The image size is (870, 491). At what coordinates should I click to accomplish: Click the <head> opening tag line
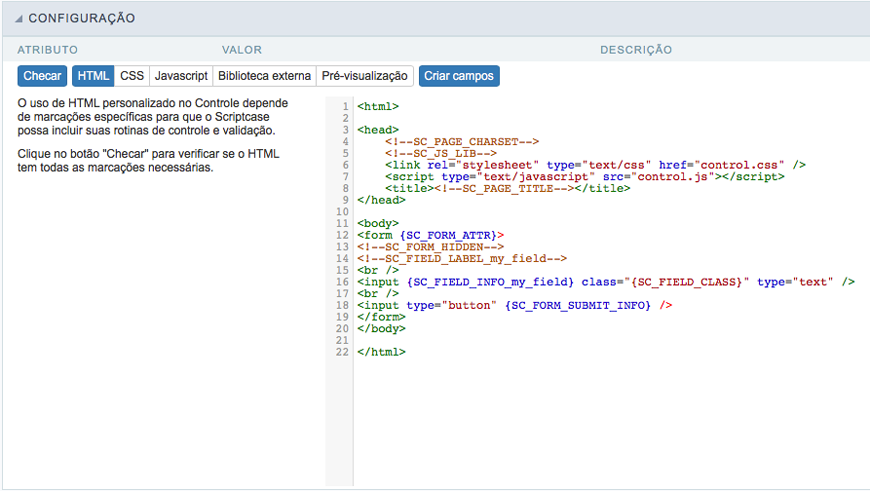click(378, 130)
